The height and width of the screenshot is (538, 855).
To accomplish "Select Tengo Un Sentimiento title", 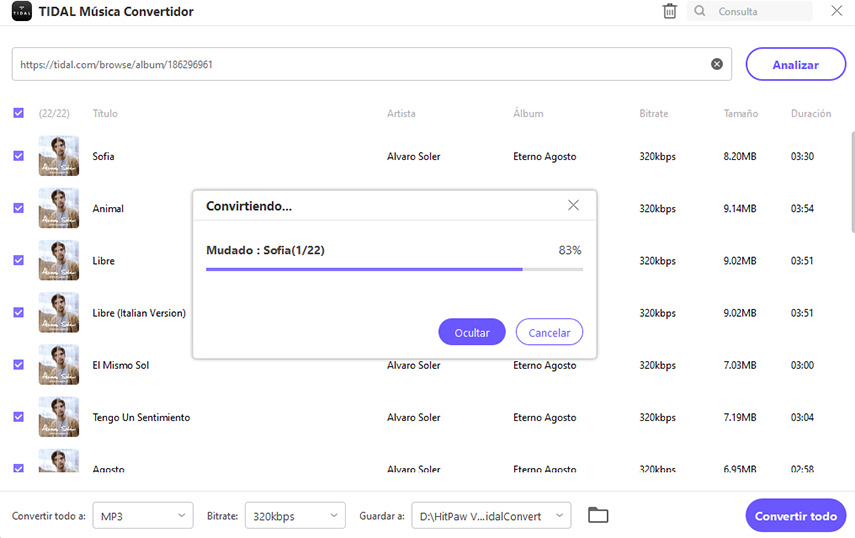I will [141, 418].
